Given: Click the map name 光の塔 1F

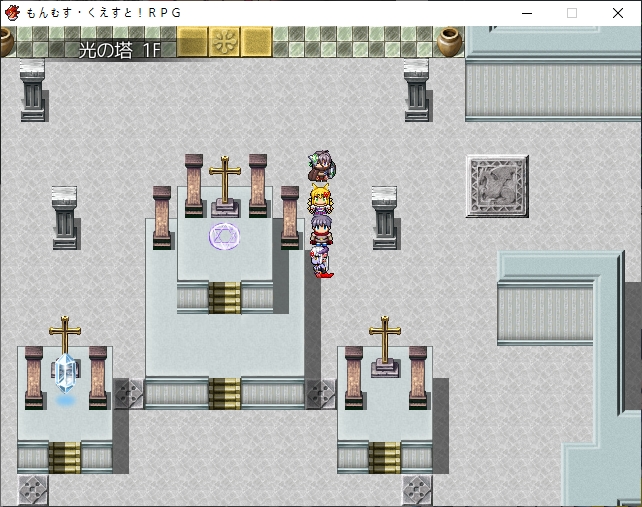Looking at the screenshot, I should pyautogui.click(x=119, y=50).
